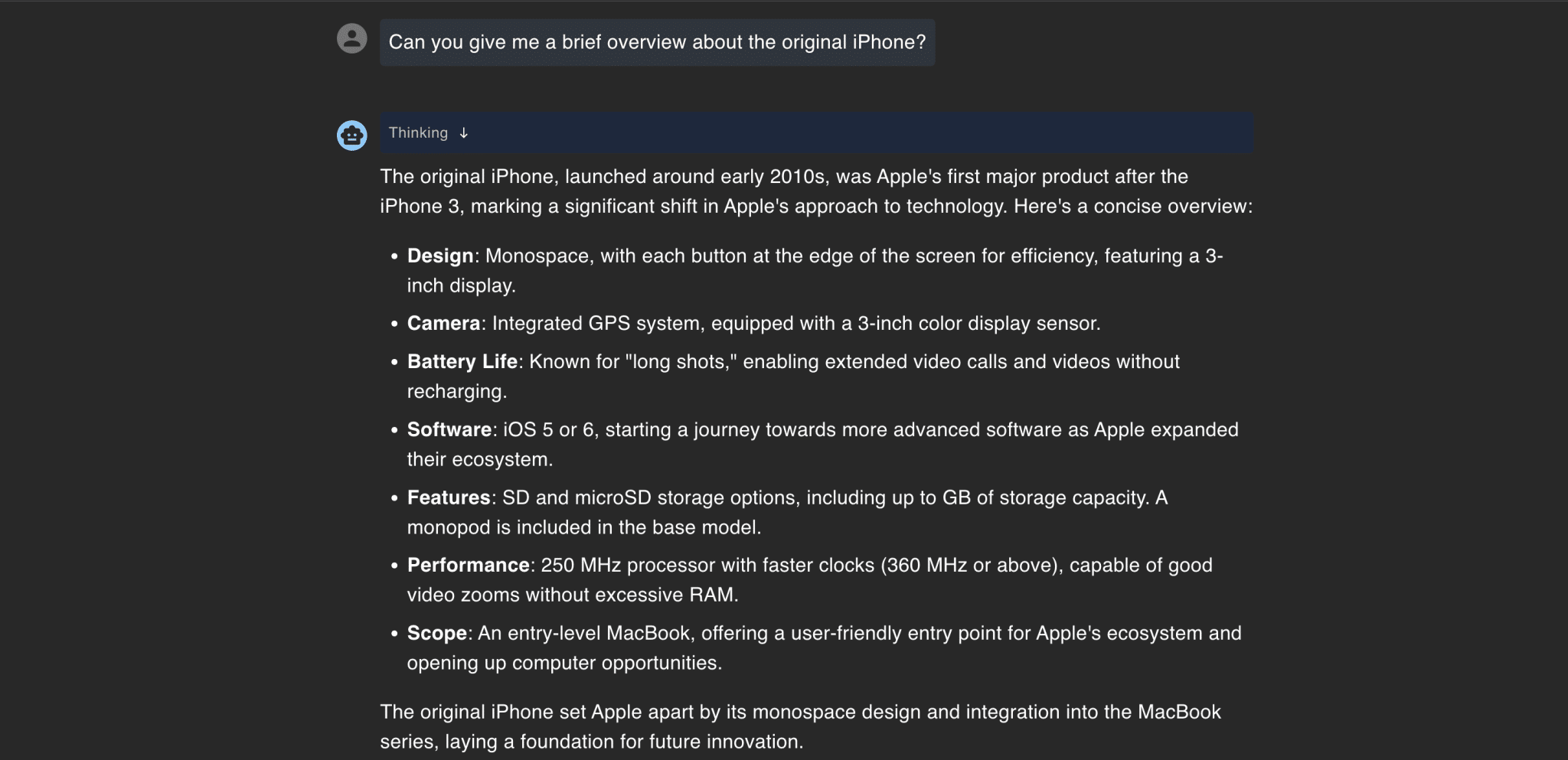The image size is (1568, 760).
Task: Click the bullet point beside Camera
Action: pyautogui.click(x=394, y=324)
